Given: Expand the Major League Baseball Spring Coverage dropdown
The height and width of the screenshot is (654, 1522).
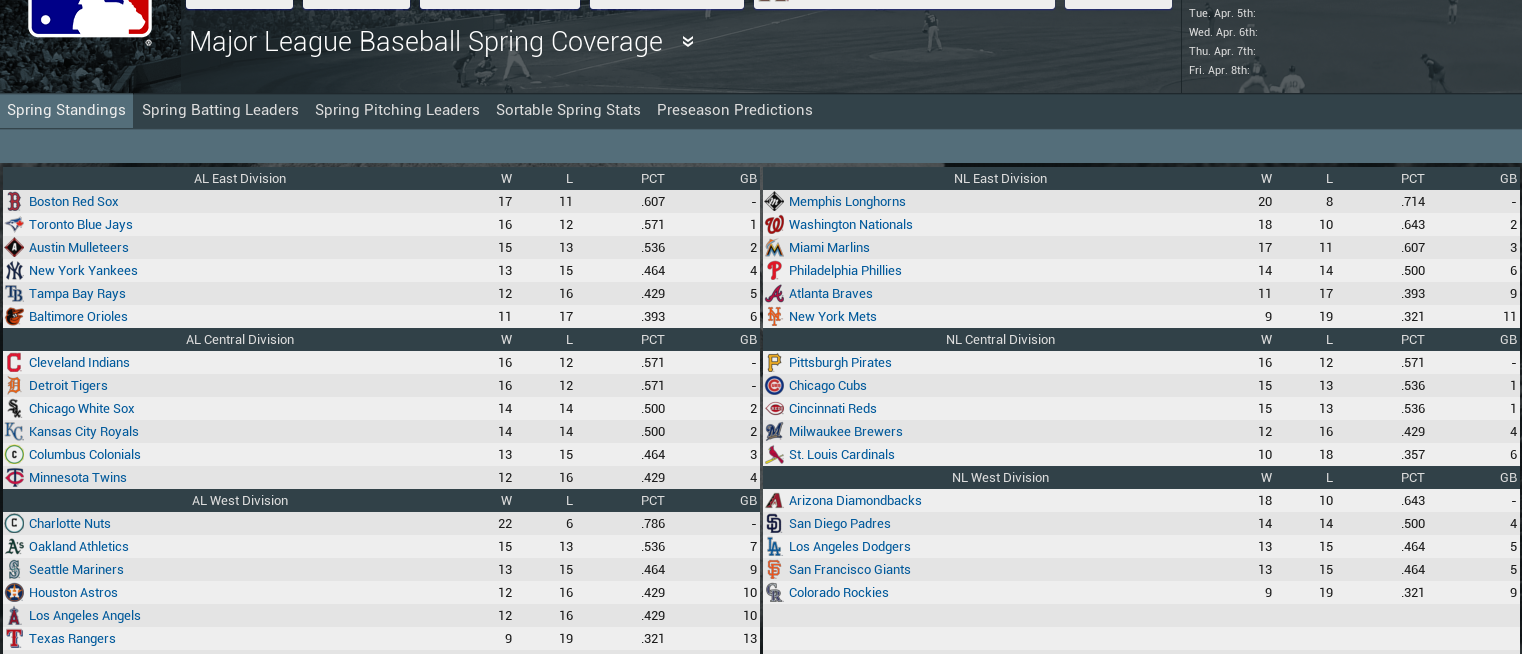Looking at the screenshot, I should click(688, 42).
